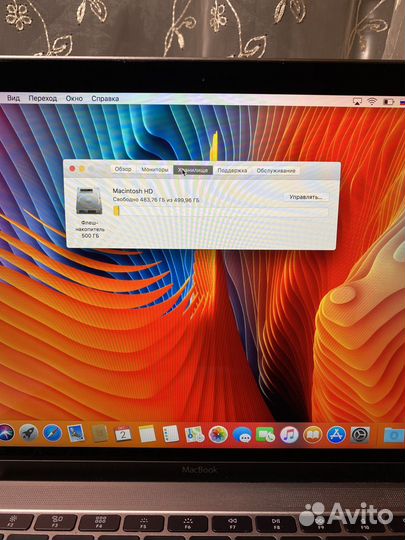Open the Mail stamp icon in Dock
The height and width of the screenshot is (540, 405).
(x=76, y=433)
